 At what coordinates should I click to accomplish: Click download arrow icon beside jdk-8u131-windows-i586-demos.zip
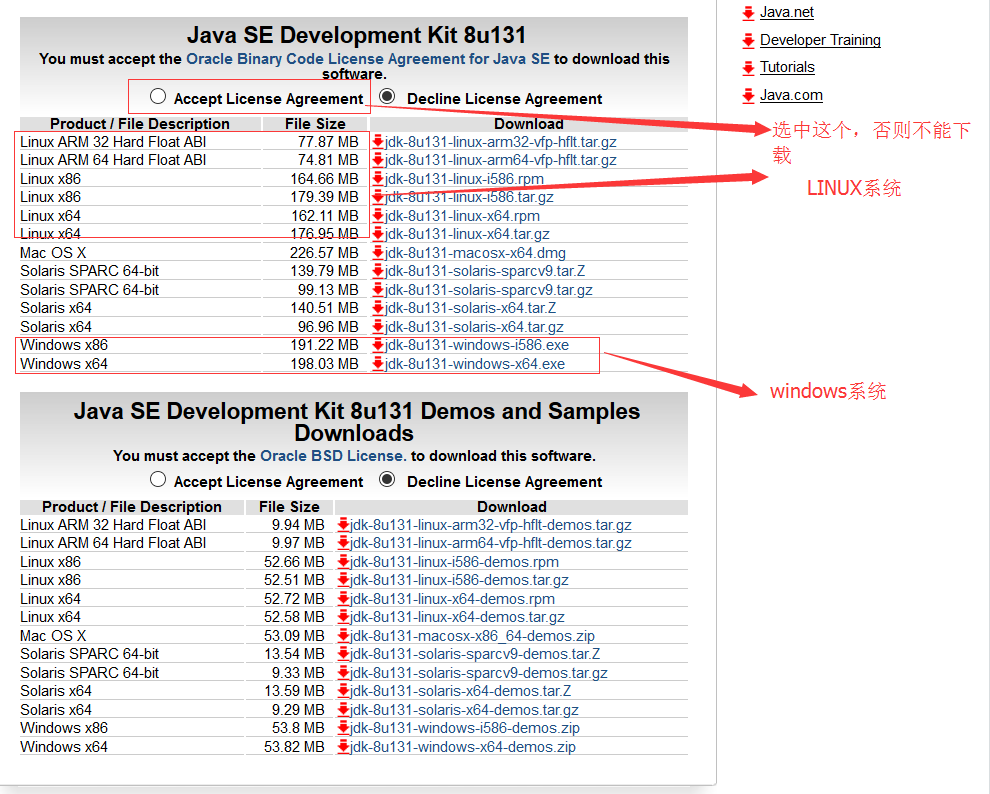tap(343, 728)
